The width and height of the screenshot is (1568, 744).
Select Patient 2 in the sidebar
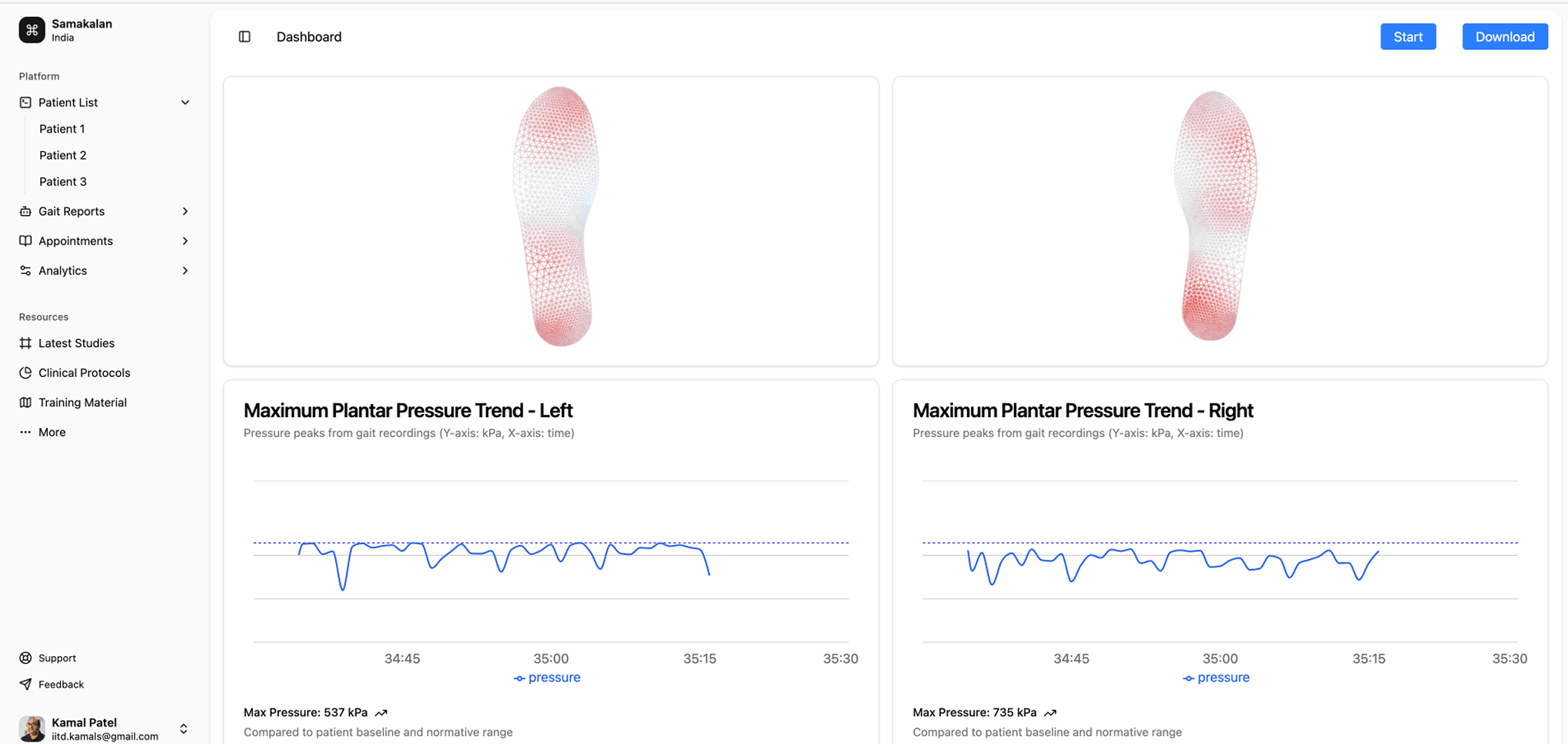62,155
